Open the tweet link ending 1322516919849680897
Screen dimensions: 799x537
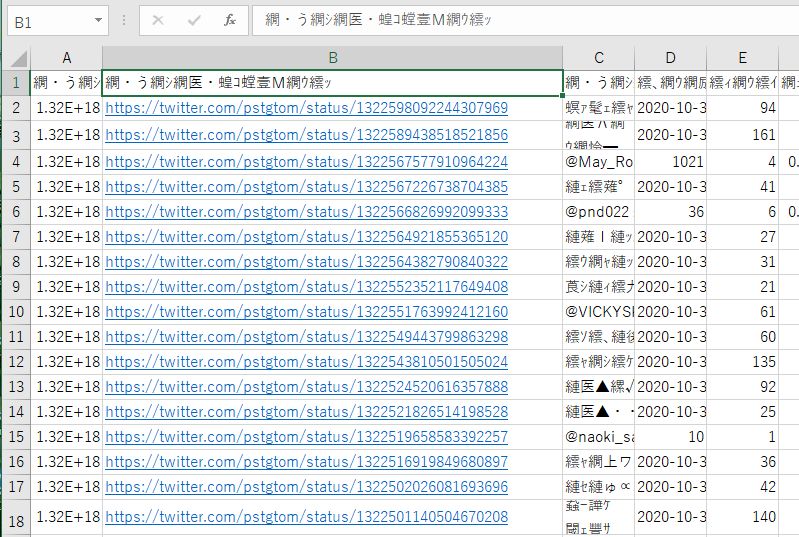tap(307, 462)
